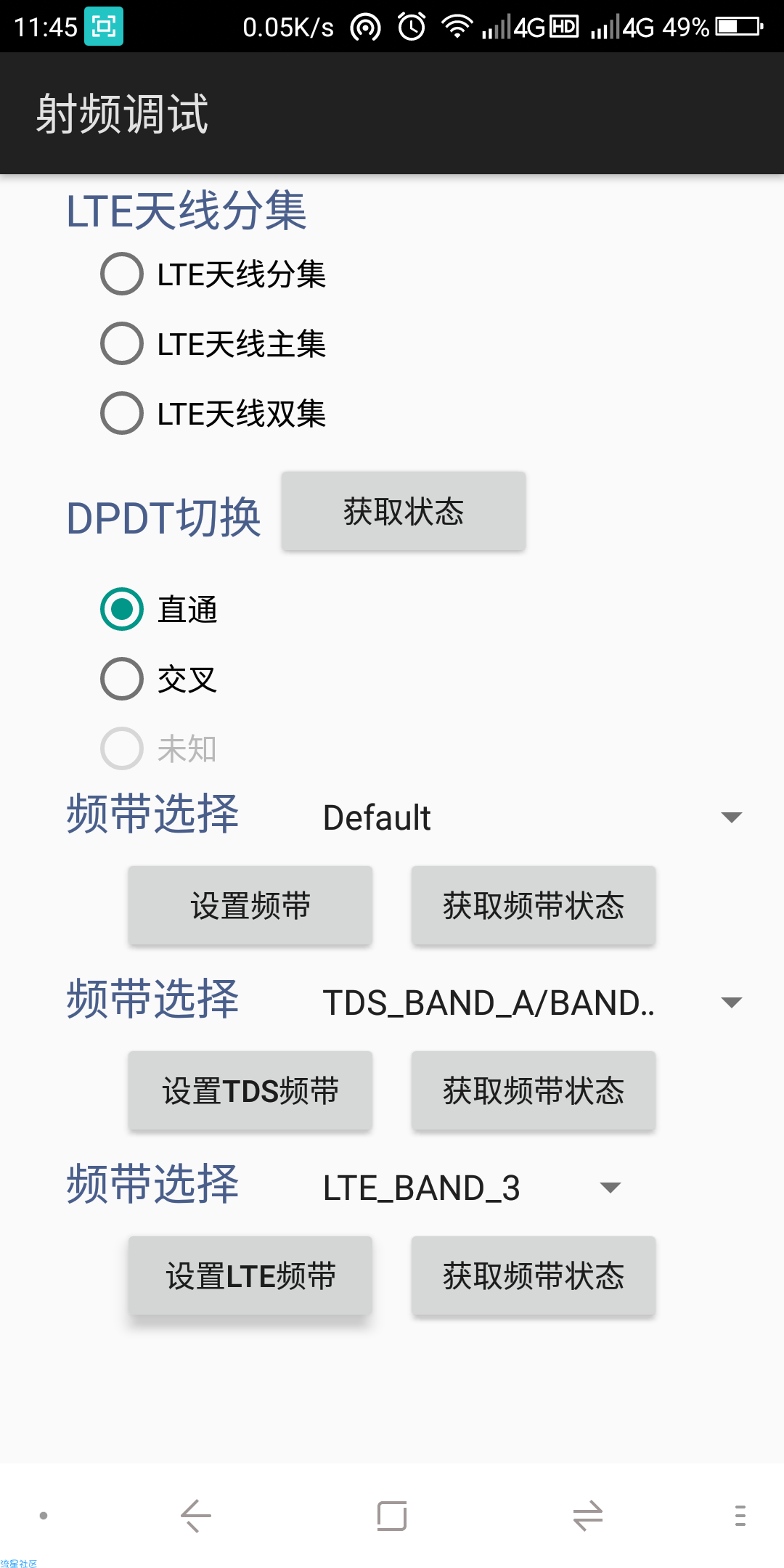Tap the swap arrows navigation icon
Viewport: 784px width, 1568px height.
point(588,1516)
